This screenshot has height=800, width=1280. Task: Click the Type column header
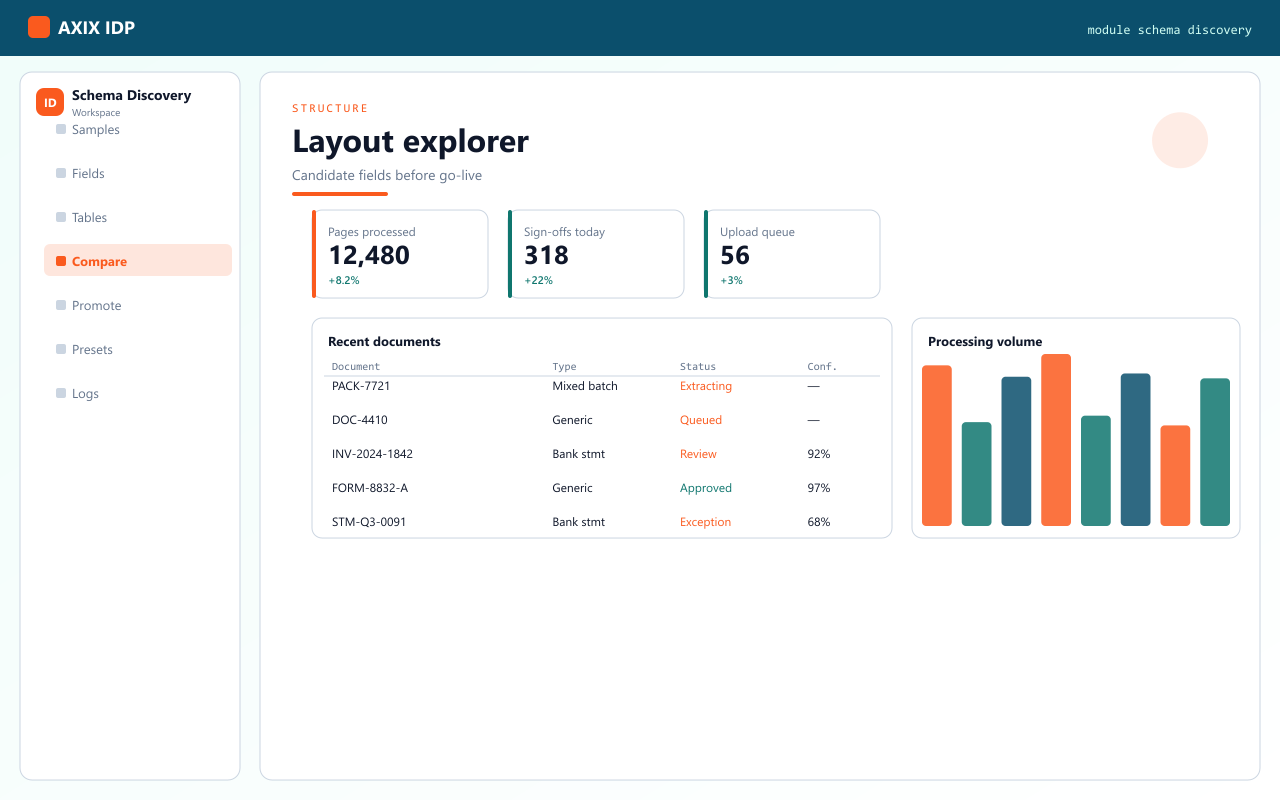pyautogui.click(x=565, y=367)
